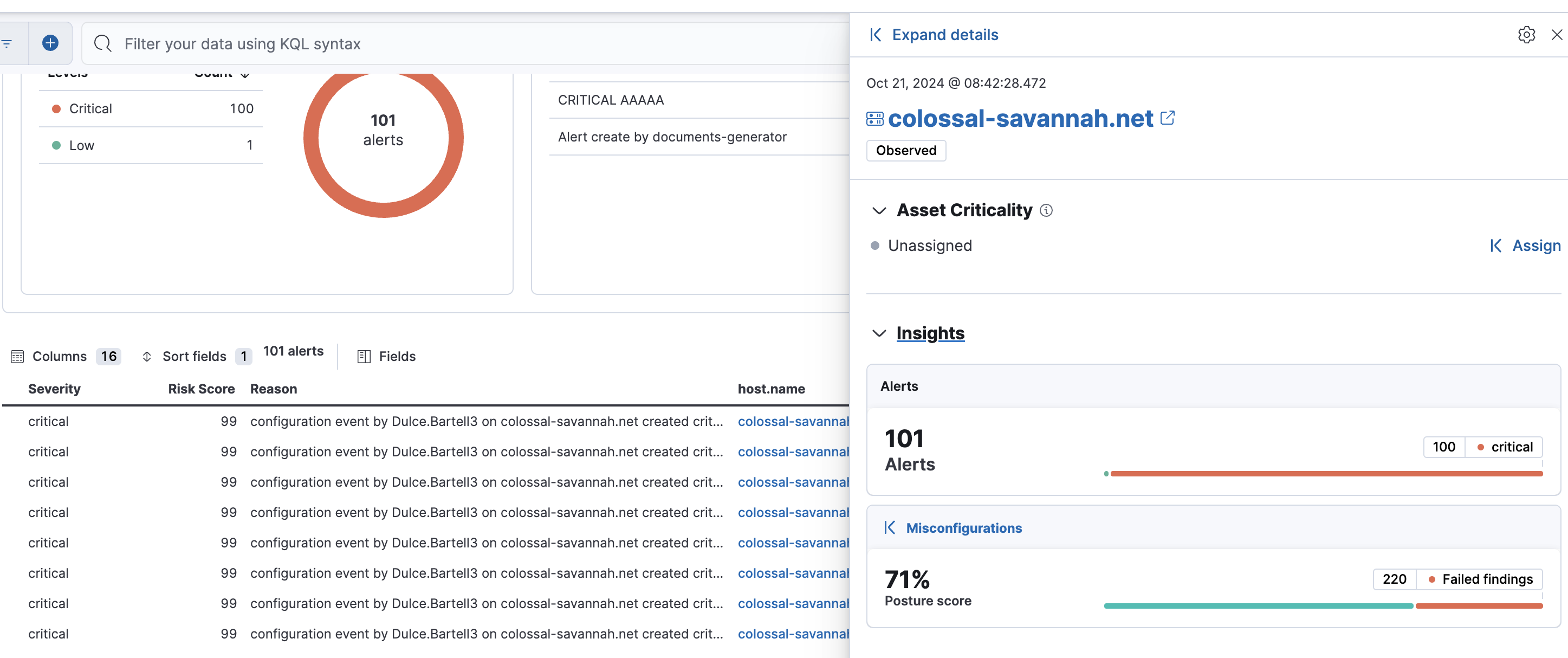Click the Fields button icon in toolbar

point(364,356)
